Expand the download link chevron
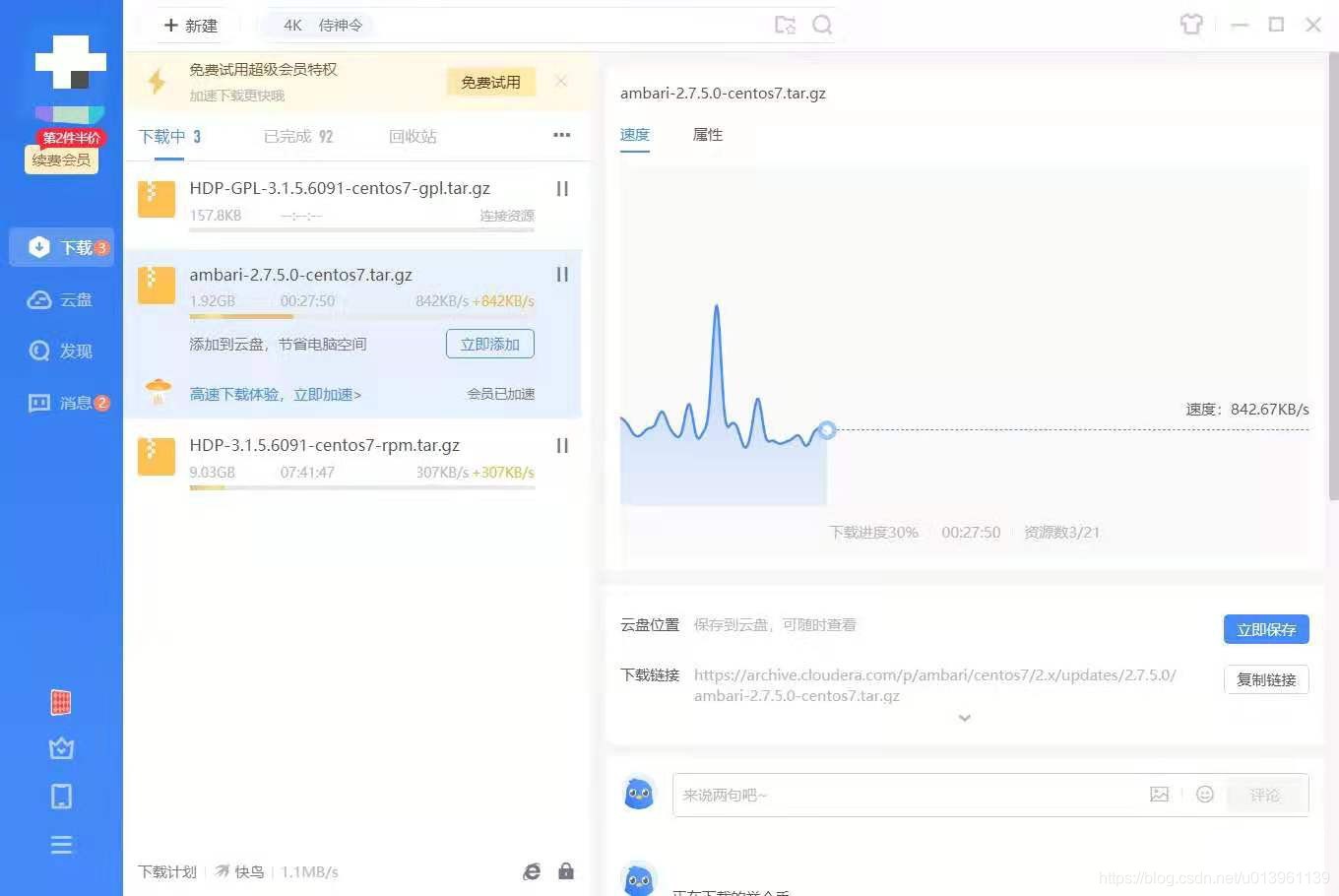 [965, 718]
